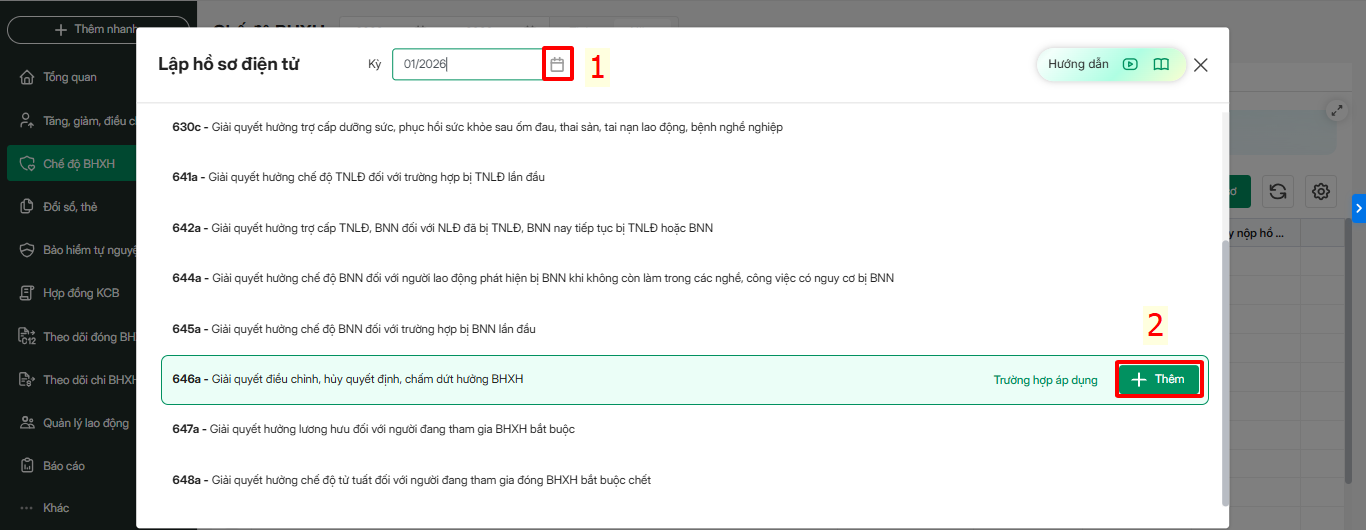Close the Lập hồ sơ điện tử dialog
The height and width of the screenshot is (530, 1366).
click(x=1201, y=65)
